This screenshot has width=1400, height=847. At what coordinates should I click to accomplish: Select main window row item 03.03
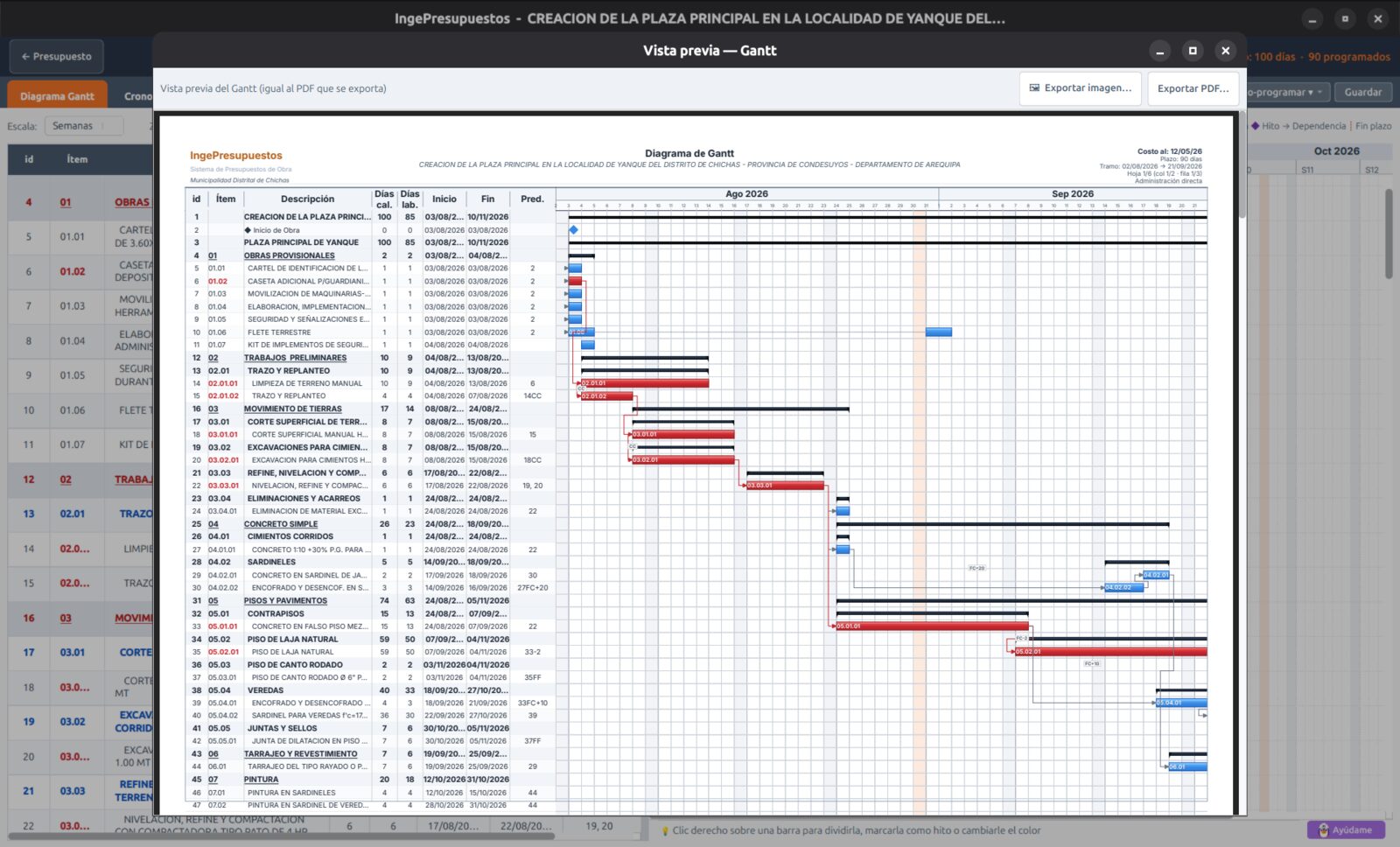point(80,791)
